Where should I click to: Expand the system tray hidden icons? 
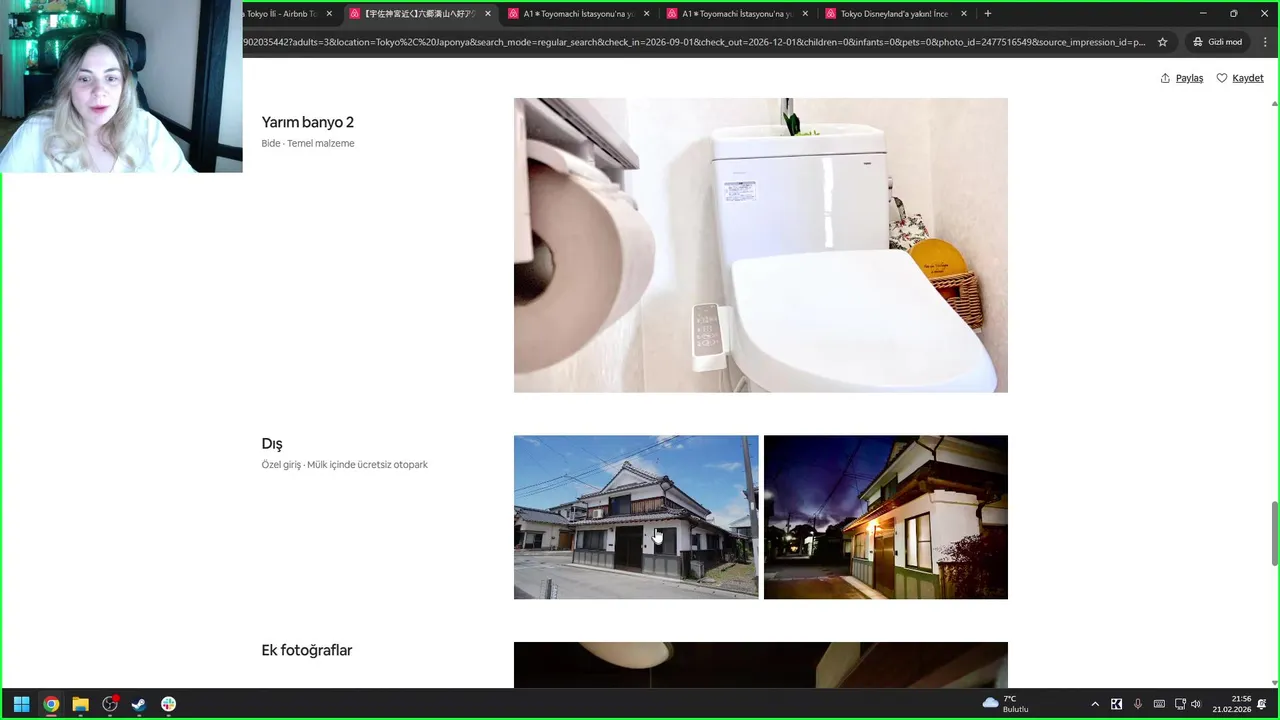[1095, 704]
